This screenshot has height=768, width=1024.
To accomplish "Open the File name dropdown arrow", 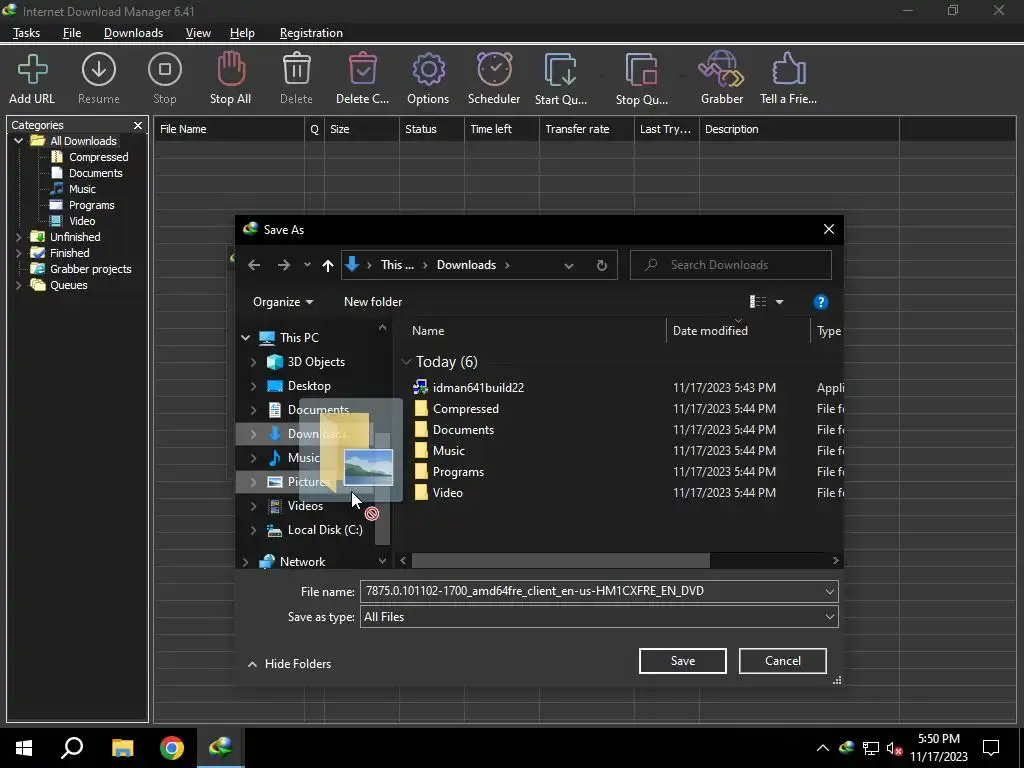I will (829, 592).
